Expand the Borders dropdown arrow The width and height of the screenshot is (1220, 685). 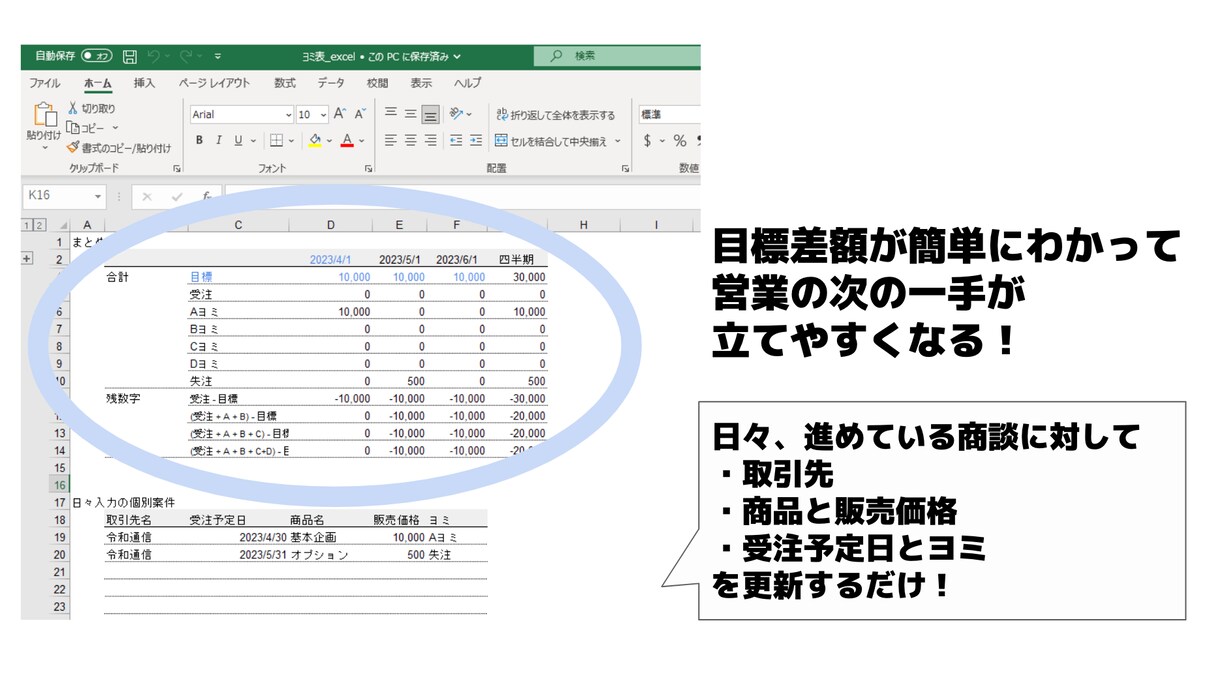293,141
